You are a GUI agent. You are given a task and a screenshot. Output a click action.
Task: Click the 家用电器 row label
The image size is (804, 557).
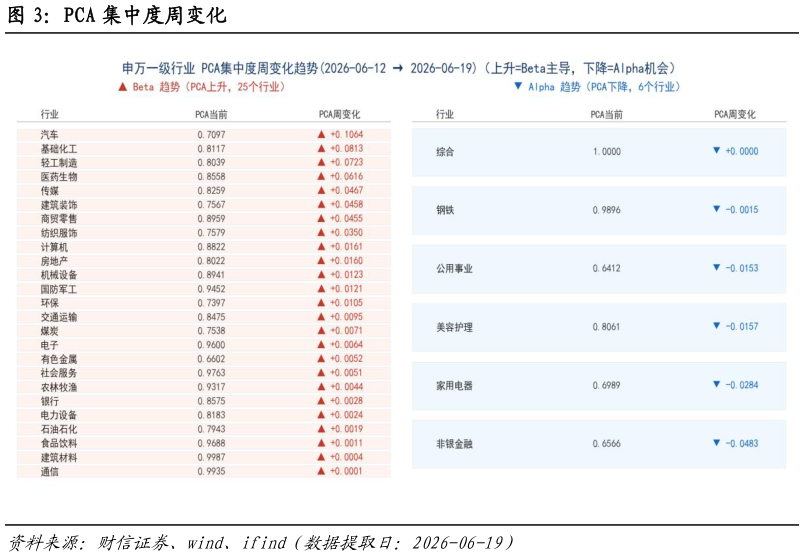click(454, 386)
